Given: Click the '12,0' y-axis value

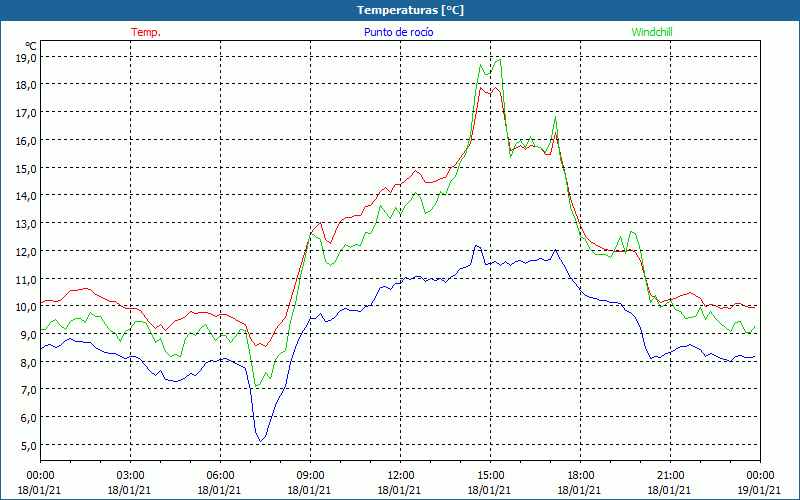Looking at the screenshot, I should coord(26,252).
